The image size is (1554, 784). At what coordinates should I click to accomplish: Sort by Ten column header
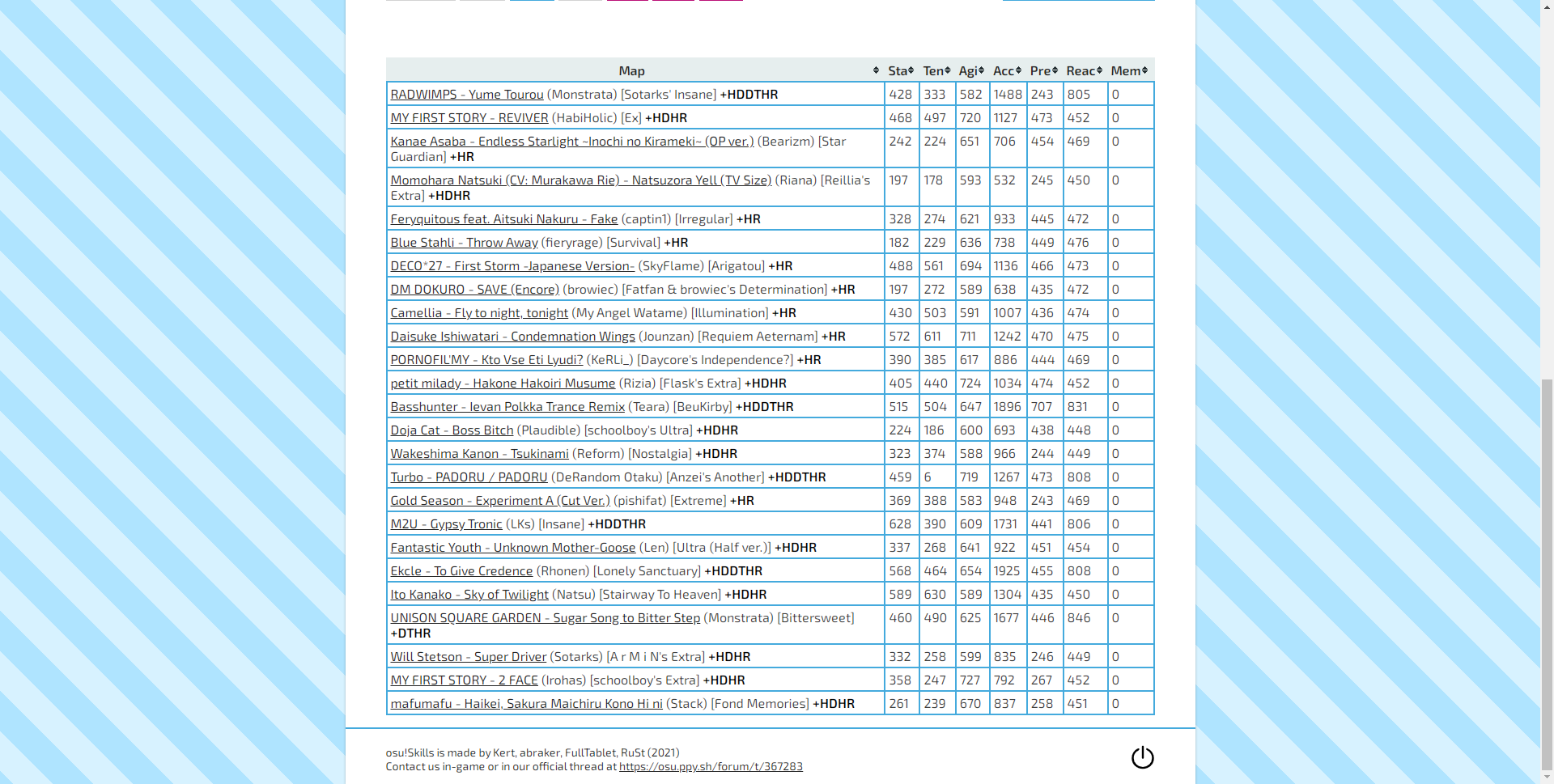(936, 71)
